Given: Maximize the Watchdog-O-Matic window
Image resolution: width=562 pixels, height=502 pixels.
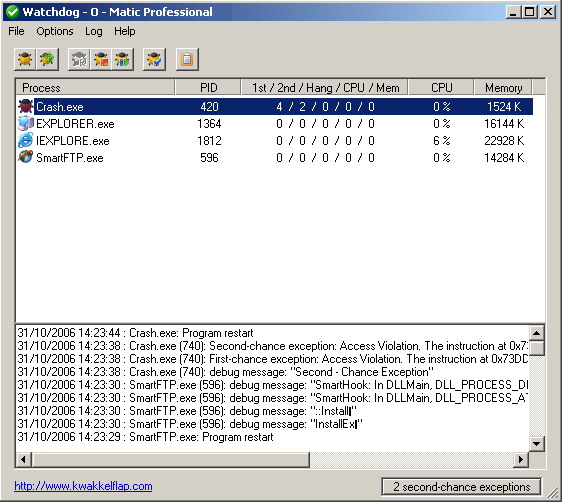Looking at the screenshot, I should pos(530,12).
